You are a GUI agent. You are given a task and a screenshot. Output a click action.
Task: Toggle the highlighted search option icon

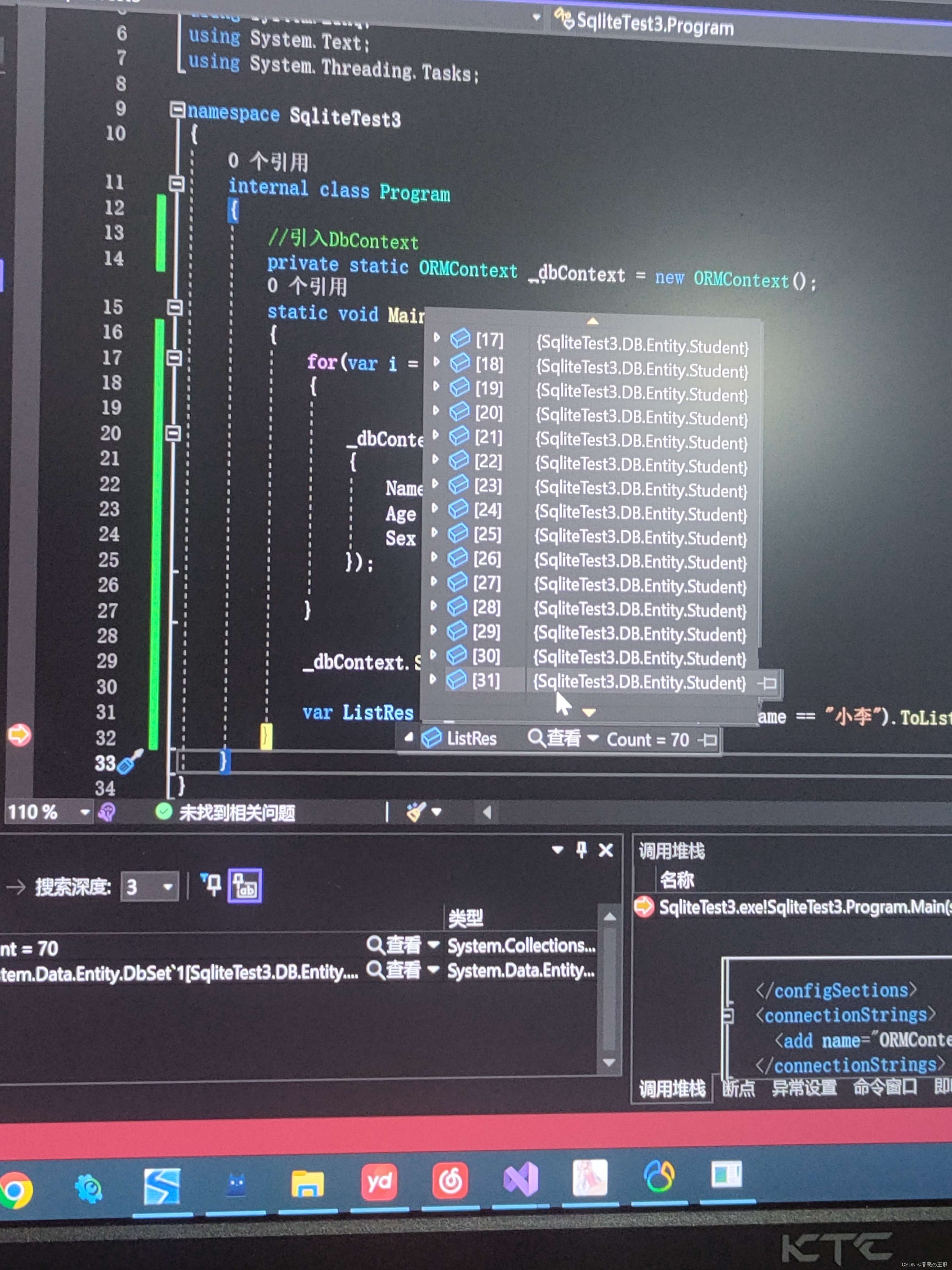[245, 886]
